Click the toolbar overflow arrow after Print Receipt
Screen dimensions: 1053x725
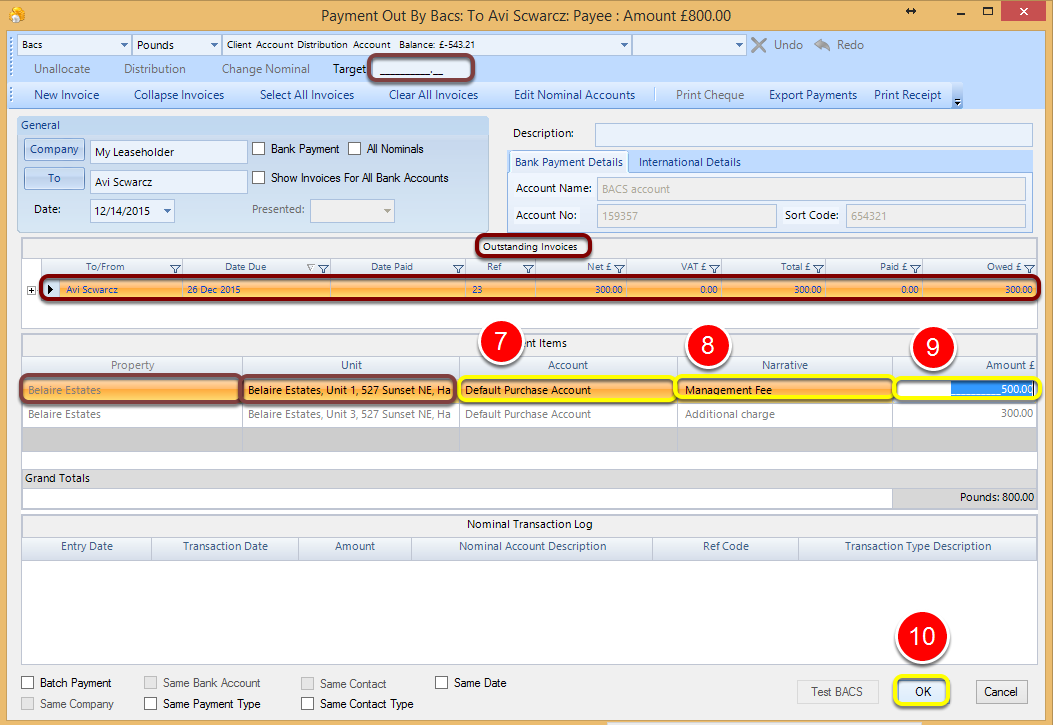[958, 102]
